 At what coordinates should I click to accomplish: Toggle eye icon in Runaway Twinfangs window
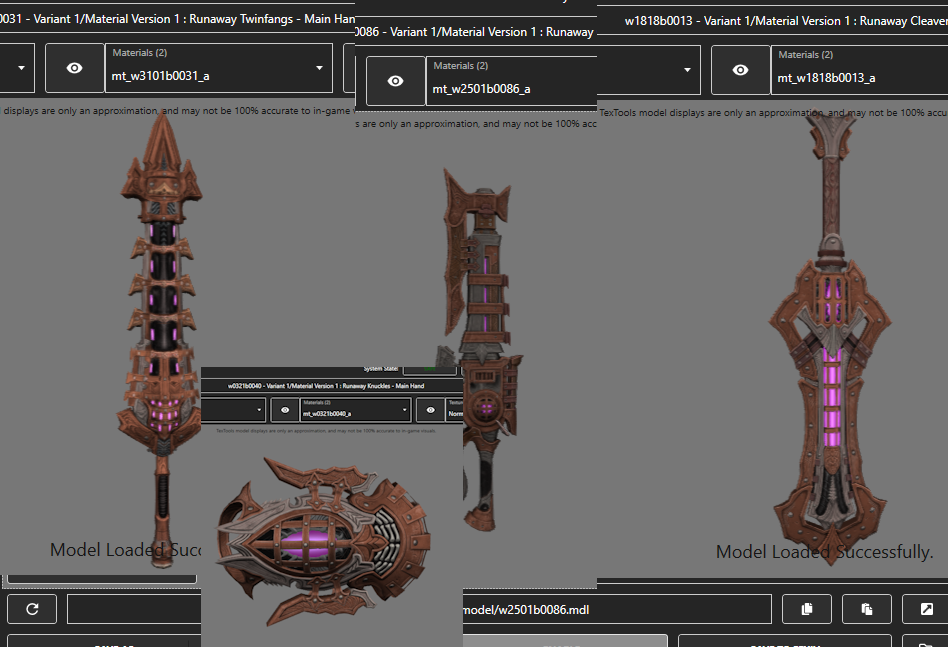pos(74,68)
